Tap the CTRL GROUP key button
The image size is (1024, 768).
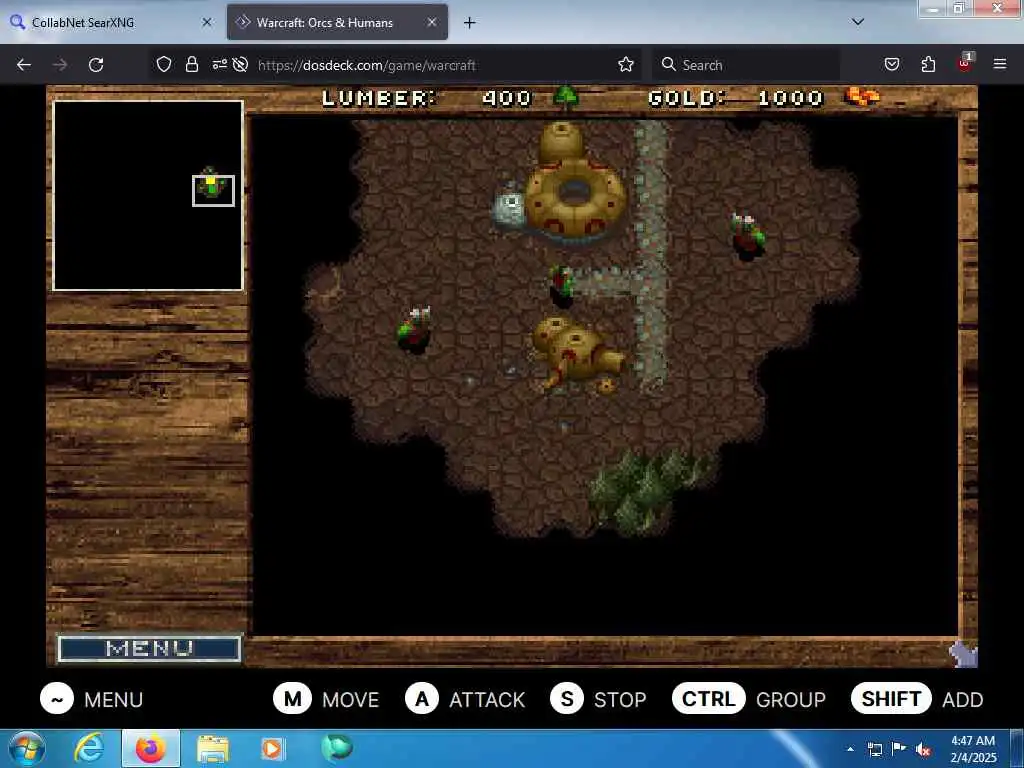coord(709,699)
